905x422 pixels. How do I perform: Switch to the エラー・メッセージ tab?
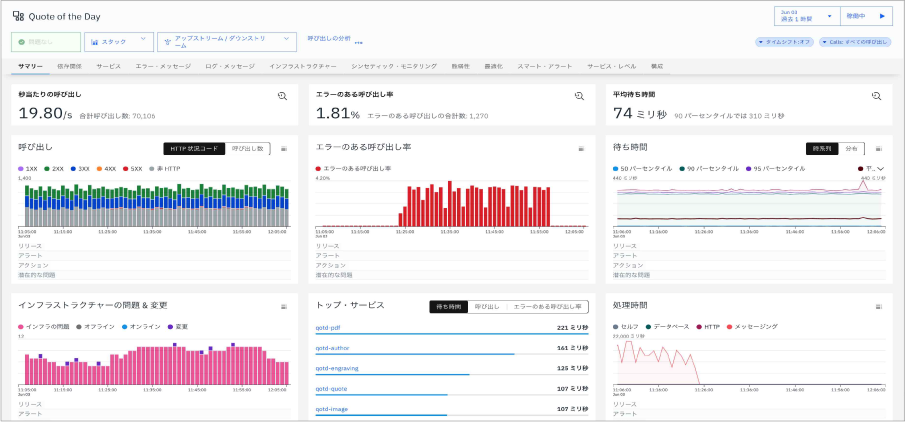tap(163, 66)
